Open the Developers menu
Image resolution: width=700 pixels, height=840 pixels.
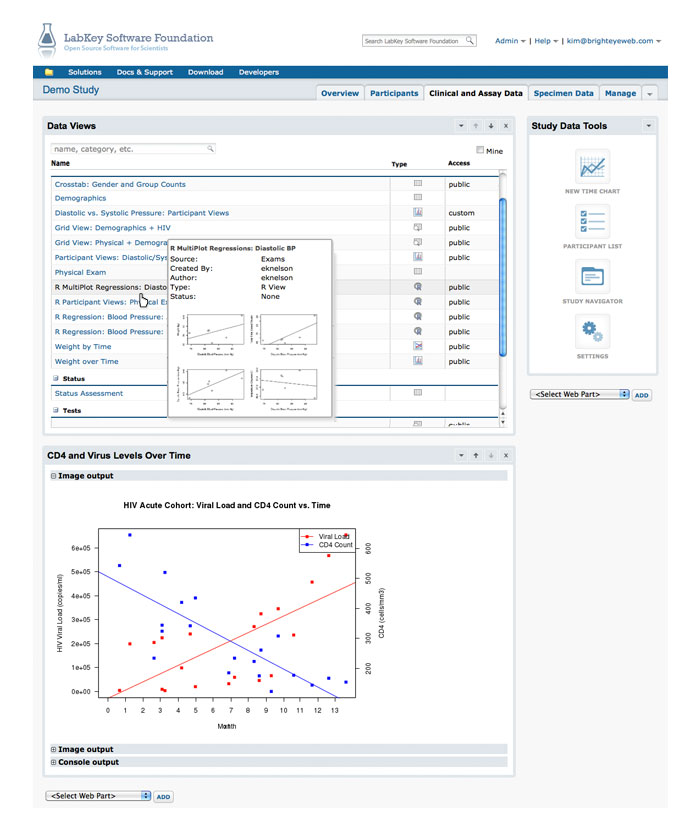(x=259, y=72)
